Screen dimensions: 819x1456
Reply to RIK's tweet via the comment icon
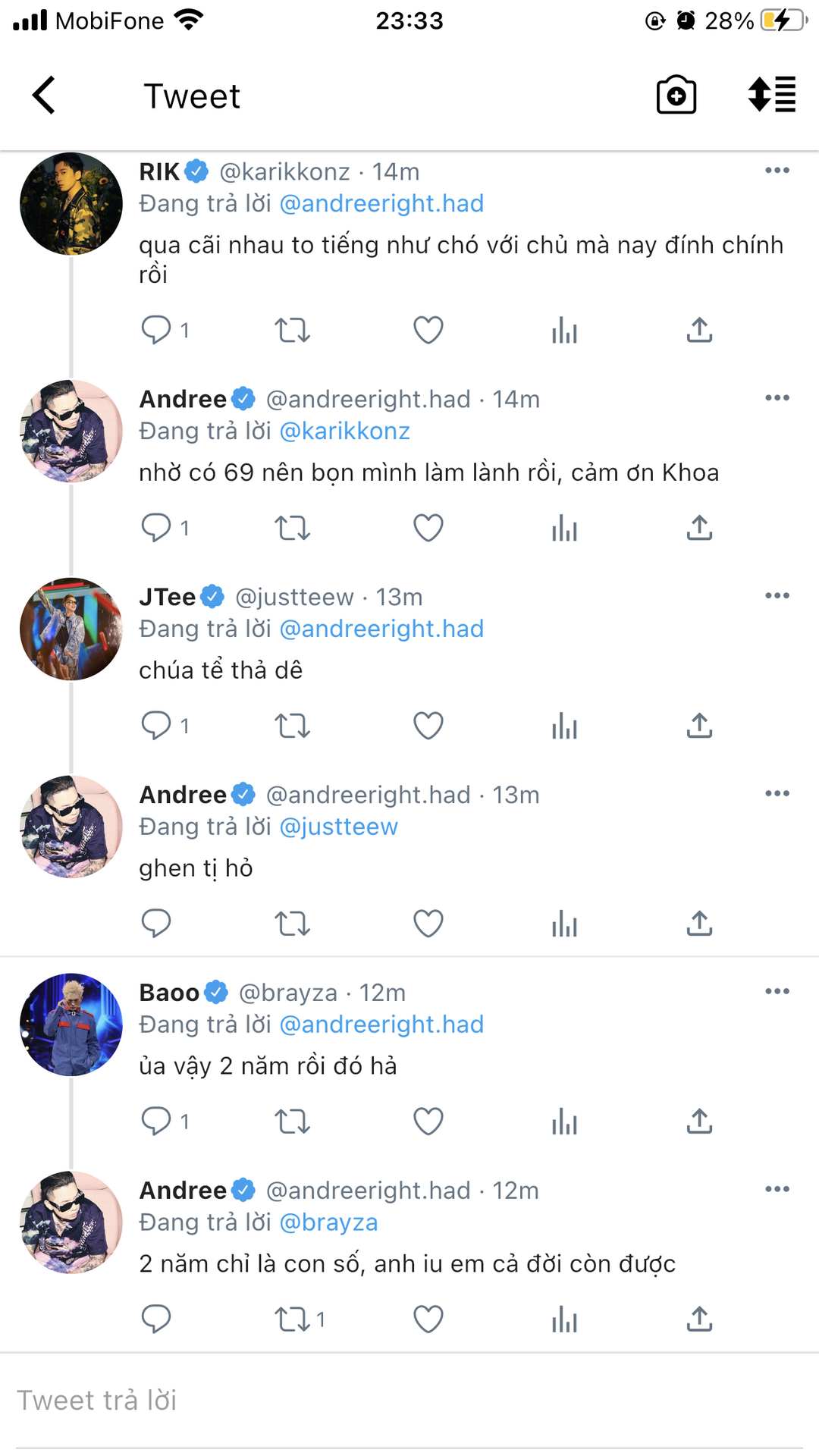pos(156,330)
